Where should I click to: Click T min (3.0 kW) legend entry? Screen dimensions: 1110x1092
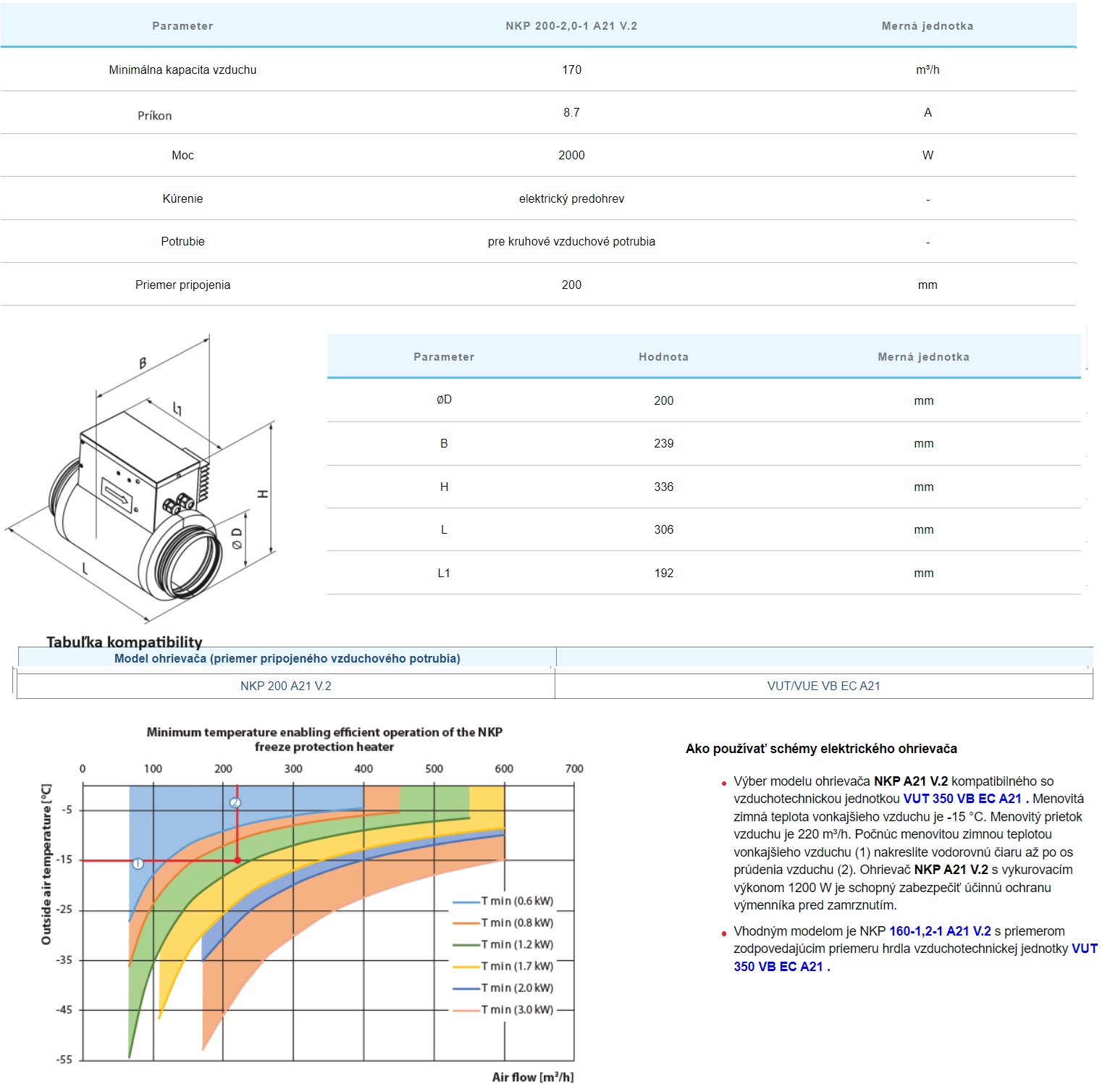pyautogui.click(x=516, y=1010)
